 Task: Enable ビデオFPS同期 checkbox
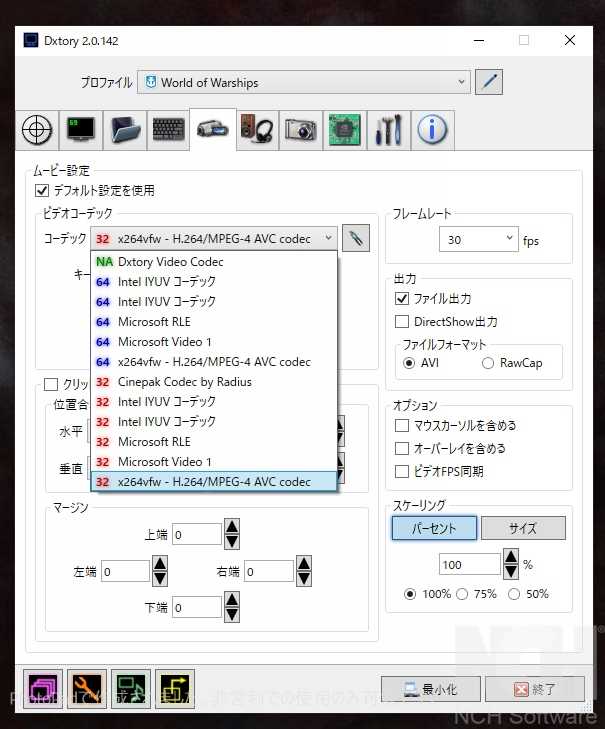click(x=402, y=471)
